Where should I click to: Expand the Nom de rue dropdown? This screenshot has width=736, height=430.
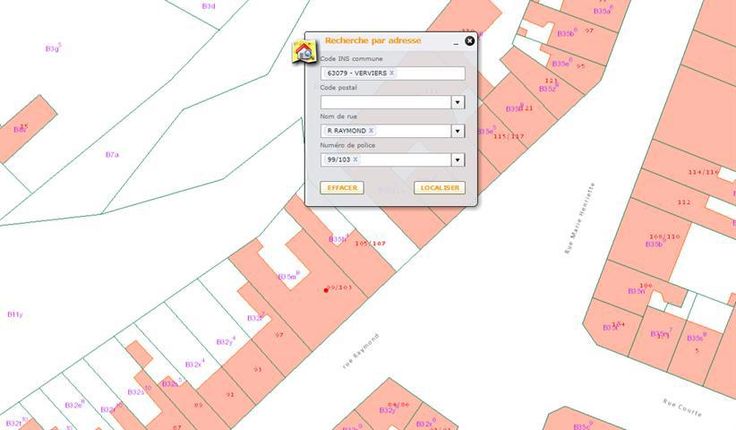(x=457, y=131)
